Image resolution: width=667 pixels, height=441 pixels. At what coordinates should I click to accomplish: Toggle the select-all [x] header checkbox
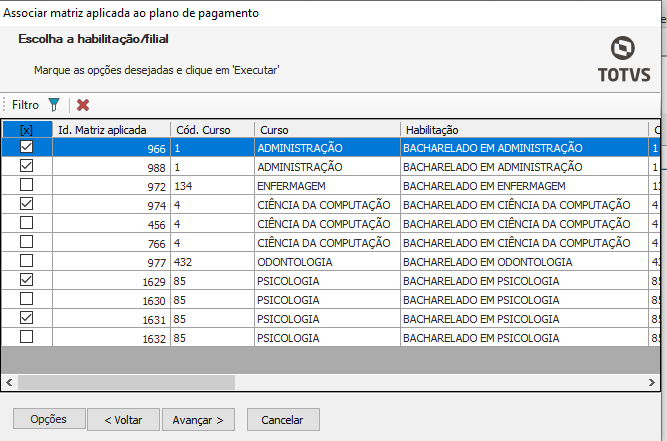tap(27, 130)
